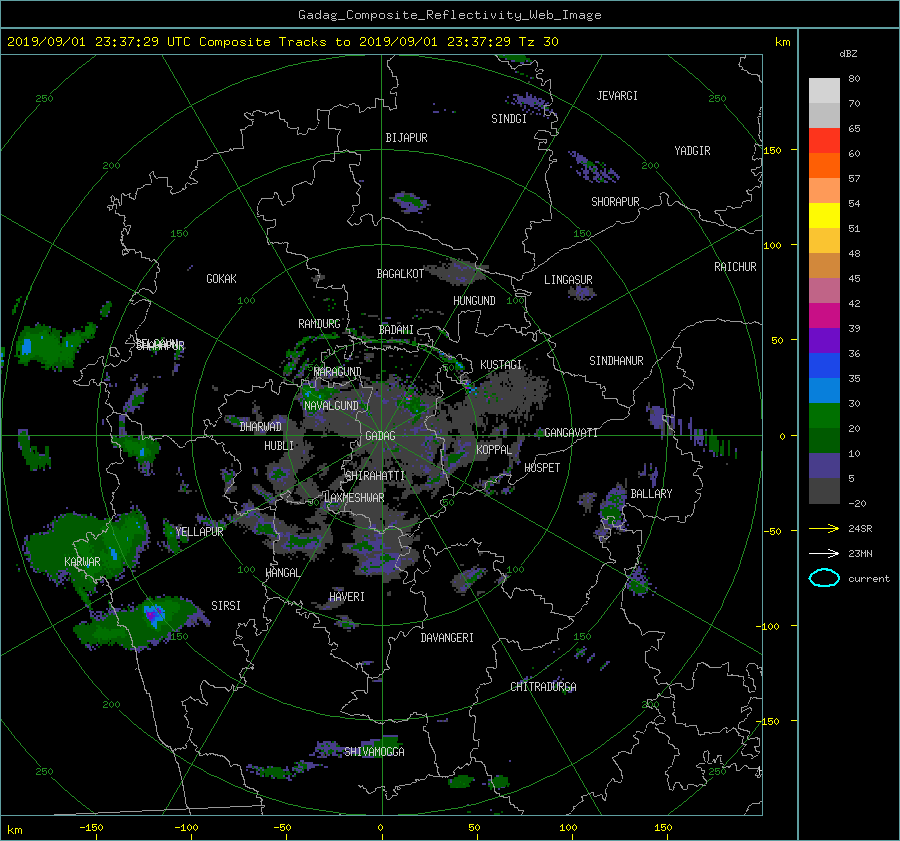Click the CHITRADURGA city label

(543, 687)
